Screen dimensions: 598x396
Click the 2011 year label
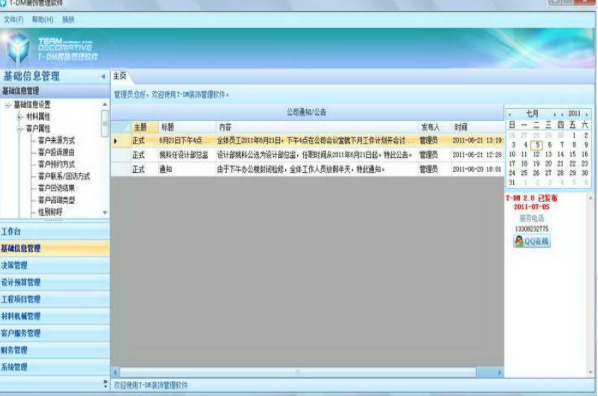(x=574, y=114)
